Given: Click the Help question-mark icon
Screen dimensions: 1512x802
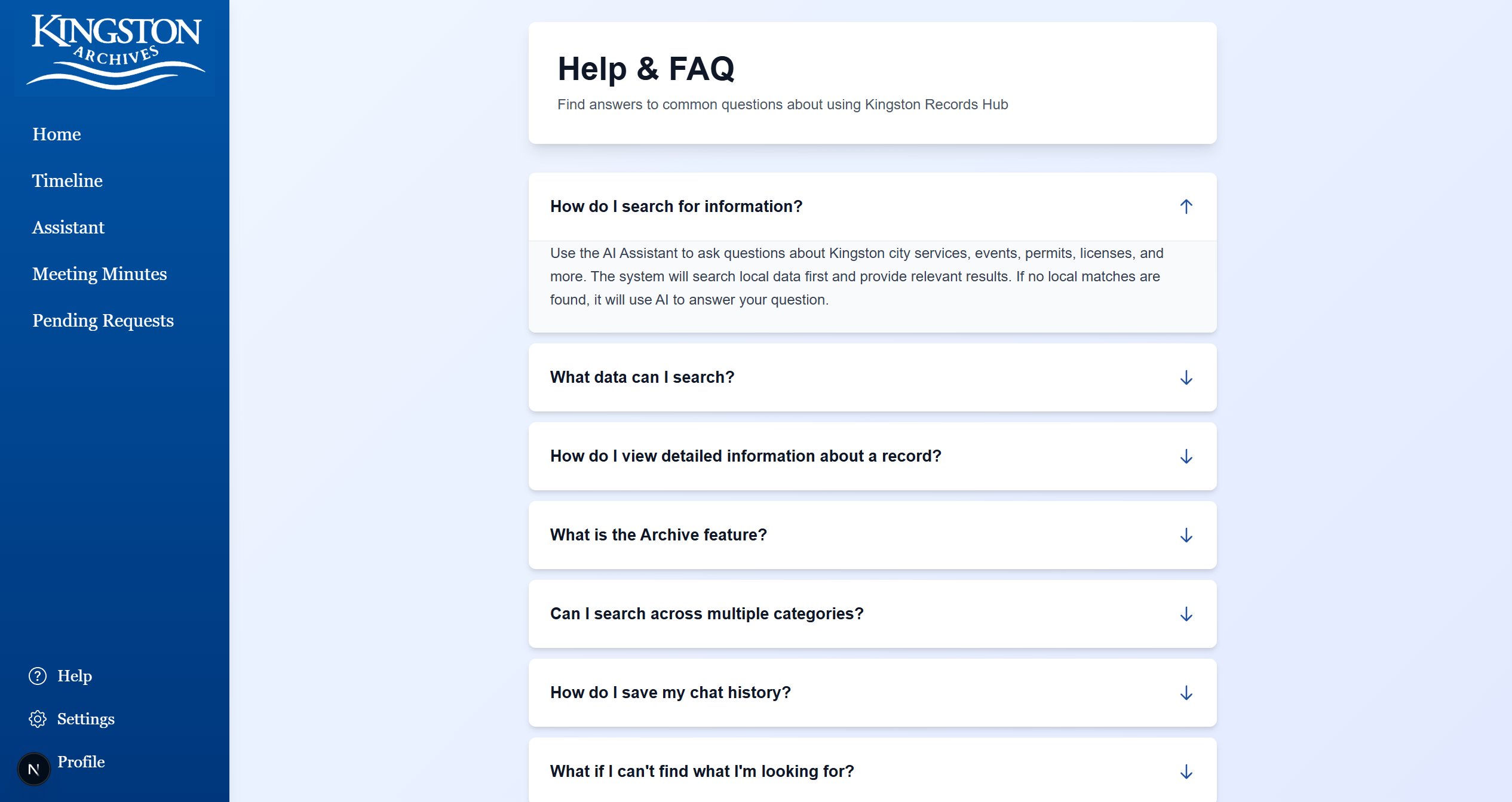Looking at the screenshot, I should click(x=38, y=676).
